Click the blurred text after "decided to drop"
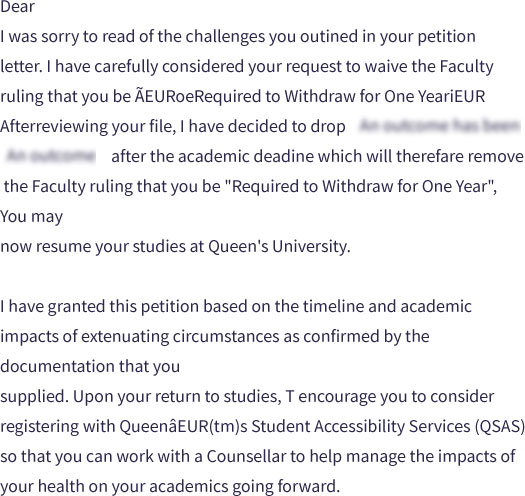The width and height of the screenshot is (525, 496). (439, 126)
